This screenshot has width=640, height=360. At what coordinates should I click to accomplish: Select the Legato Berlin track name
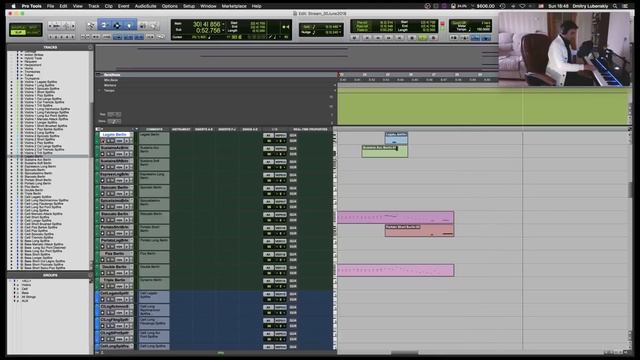115,135
